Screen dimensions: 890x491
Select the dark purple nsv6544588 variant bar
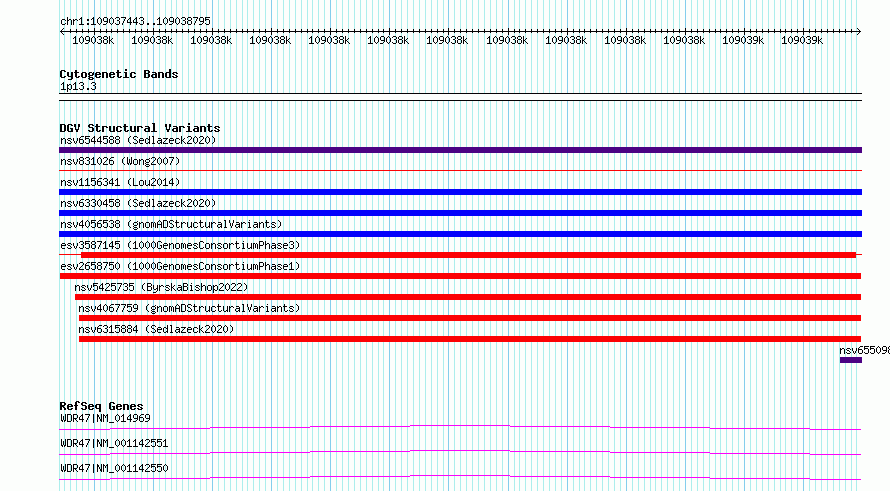pos(460,150)
